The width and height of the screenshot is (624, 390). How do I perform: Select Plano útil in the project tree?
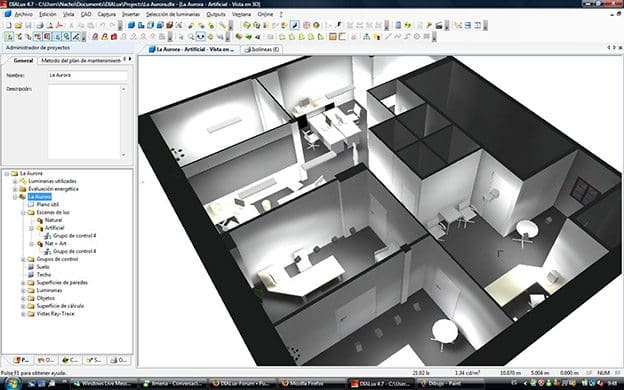point(48,205)
